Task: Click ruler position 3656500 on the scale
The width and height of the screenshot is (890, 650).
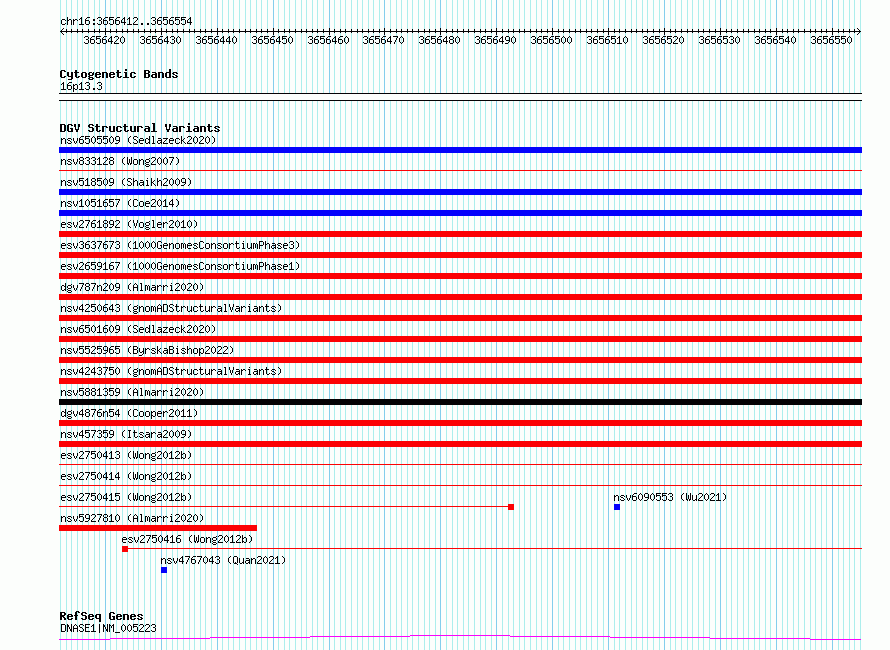Action: (551, 40)
